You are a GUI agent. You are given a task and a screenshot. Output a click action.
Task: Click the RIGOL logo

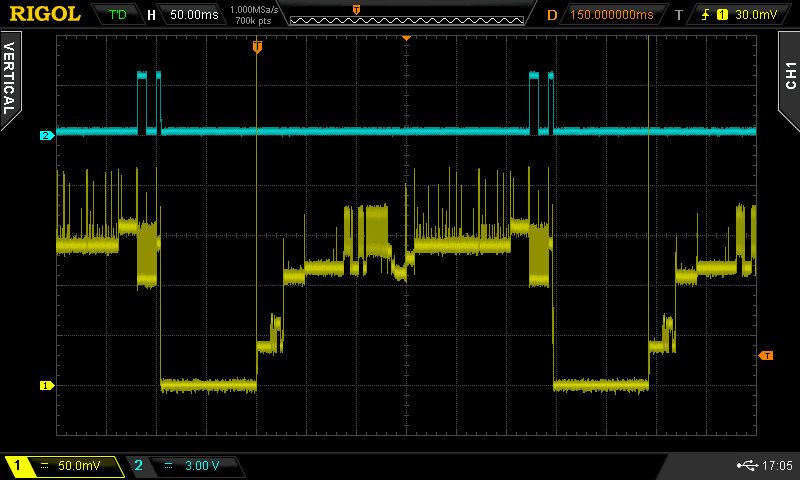pos(45,14)
